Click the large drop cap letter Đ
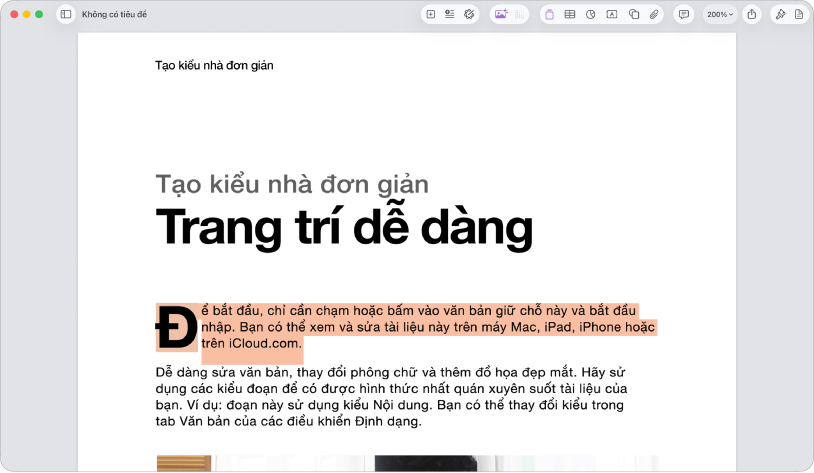Viewport: 814px width, 473px height. 177,328
